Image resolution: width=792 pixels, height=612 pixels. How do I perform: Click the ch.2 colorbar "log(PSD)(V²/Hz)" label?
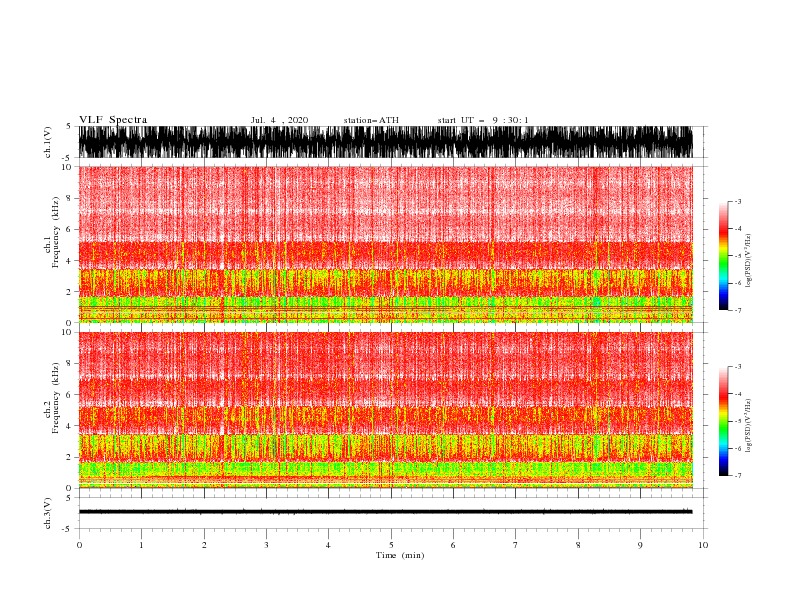tap(748, 426)
